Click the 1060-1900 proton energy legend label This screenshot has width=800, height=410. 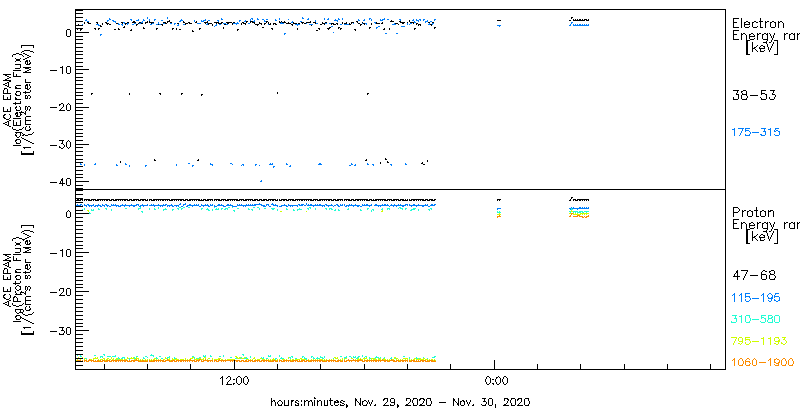pyautogui.click(x=763, y=363)
